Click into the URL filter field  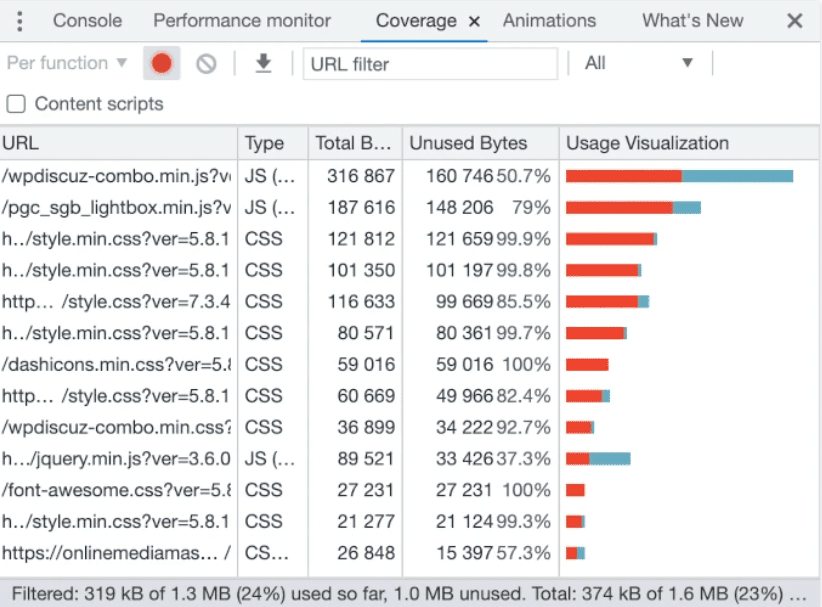[x=430, y=64]
